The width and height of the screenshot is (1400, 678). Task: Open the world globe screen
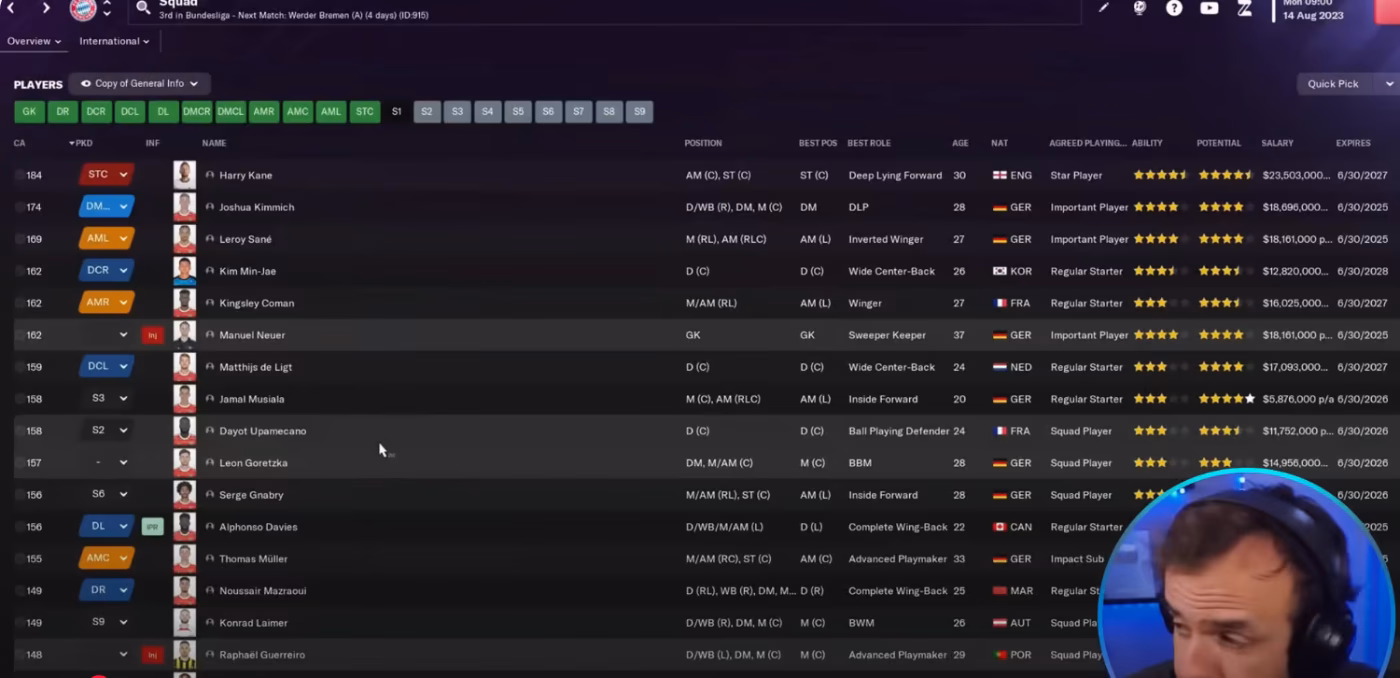coord(1140,8)
